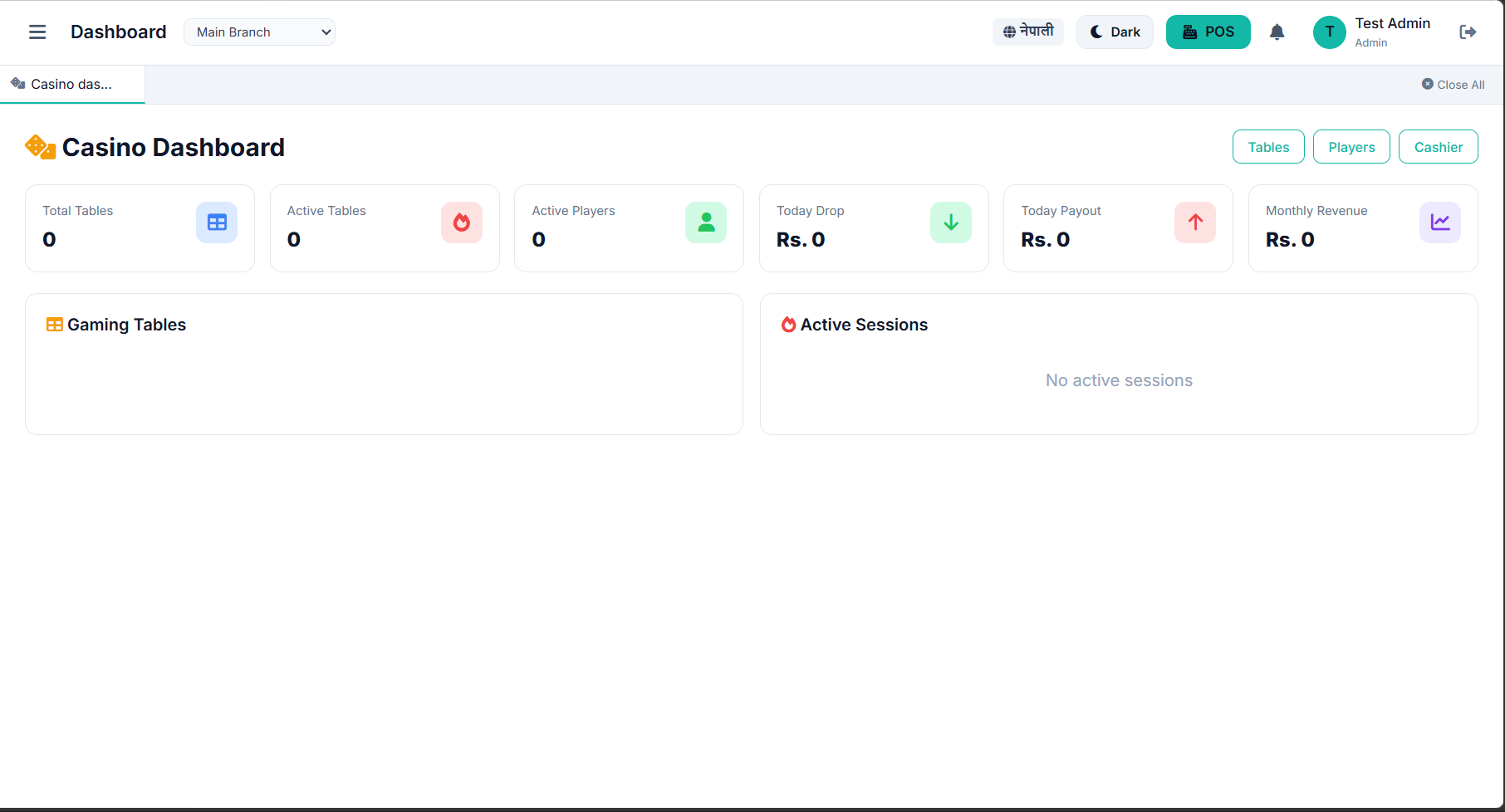Click the Today Drop down-arrow icon

click(x=951, y=223)
